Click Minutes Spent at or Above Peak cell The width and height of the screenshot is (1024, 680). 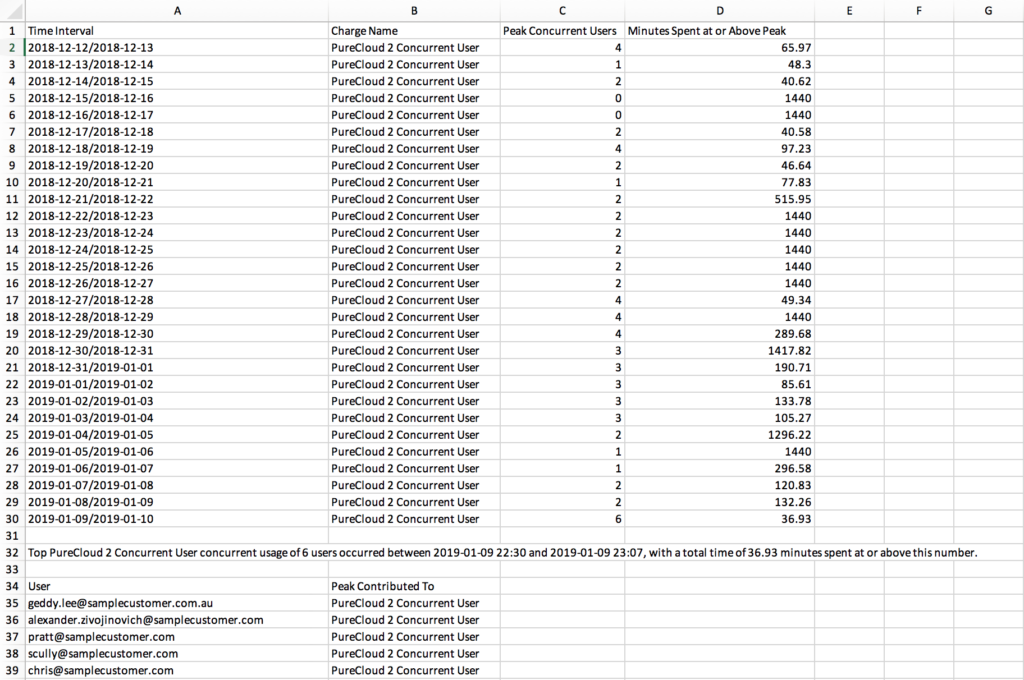[720, 31]
